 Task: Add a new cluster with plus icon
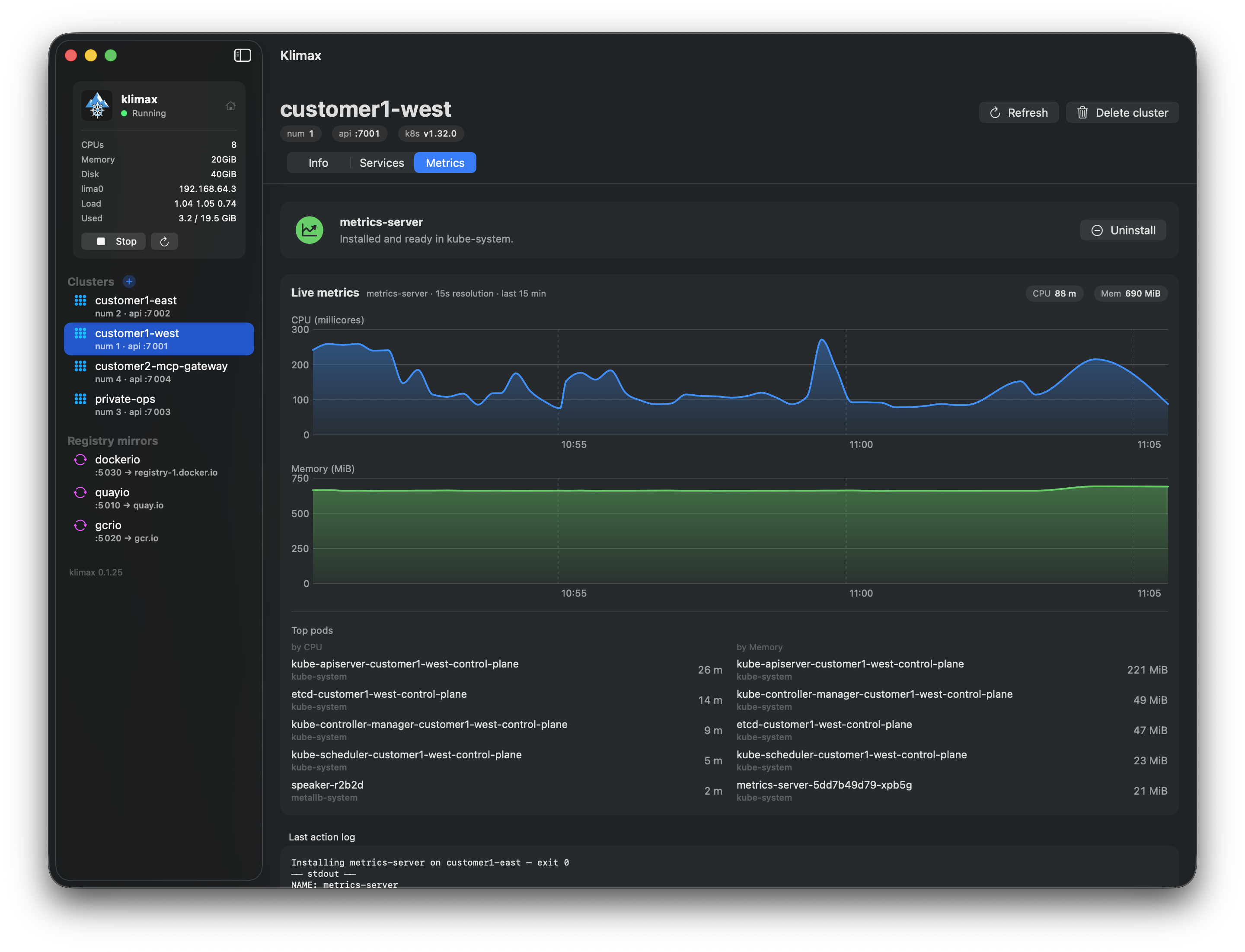pyautogui.click(x=129, y=281)
